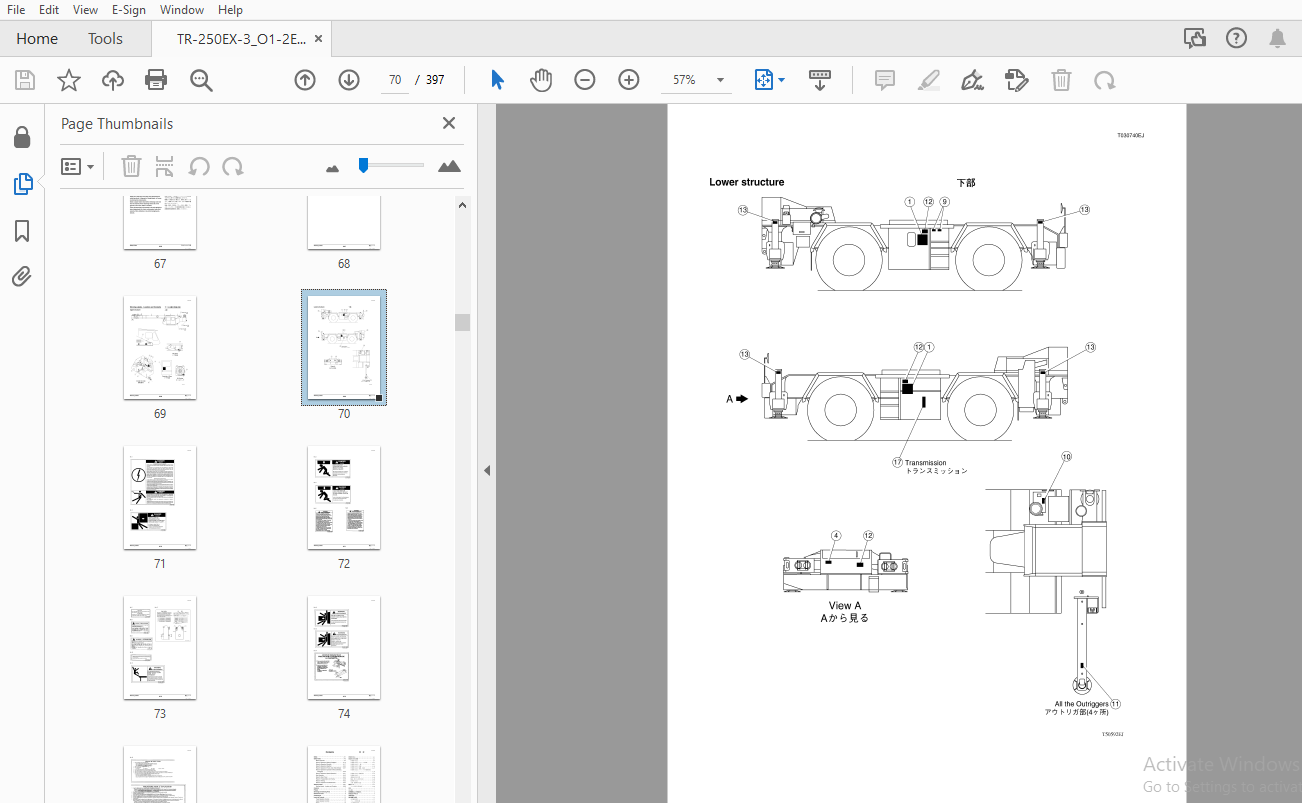Viewport: 1302px width, 803px height.
Task: Select the TR-250EX-3 document tab
Action: click(241, 38)
